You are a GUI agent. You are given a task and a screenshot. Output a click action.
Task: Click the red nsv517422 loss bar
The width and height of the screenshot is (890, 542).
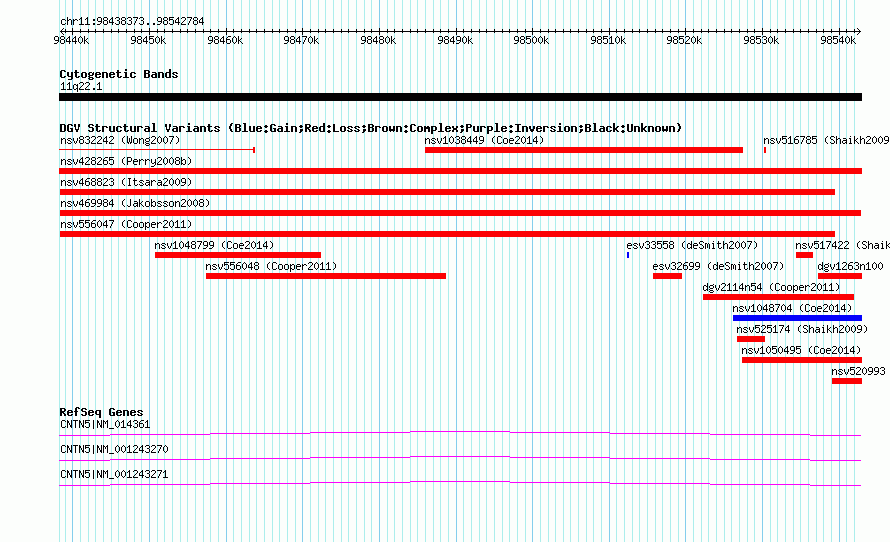[804, 255]
